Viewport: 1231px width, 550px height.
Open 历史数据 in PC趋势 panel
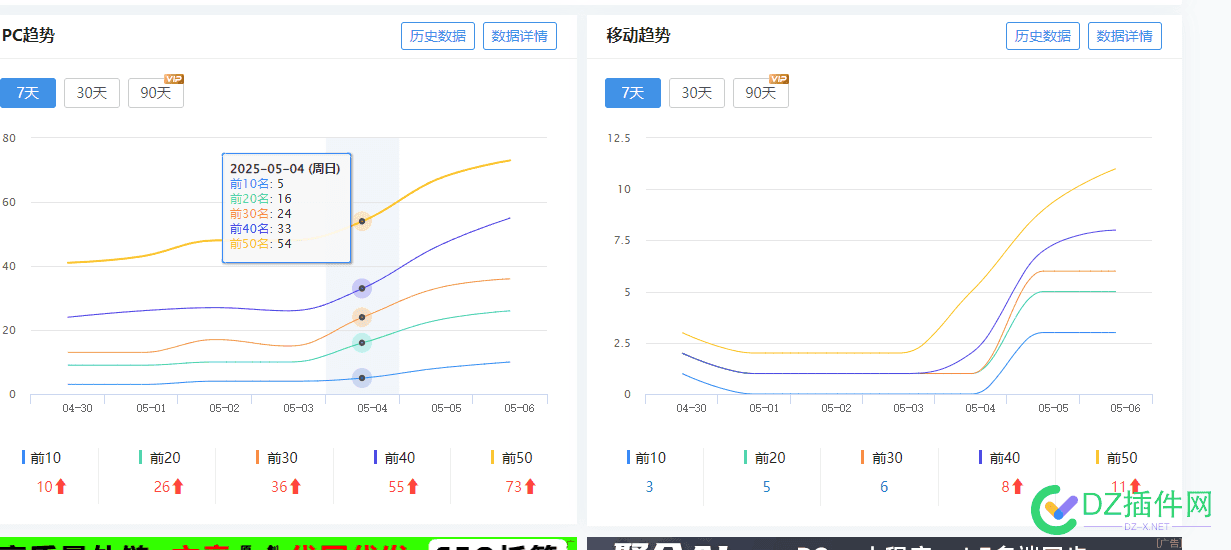click(438, 36)
